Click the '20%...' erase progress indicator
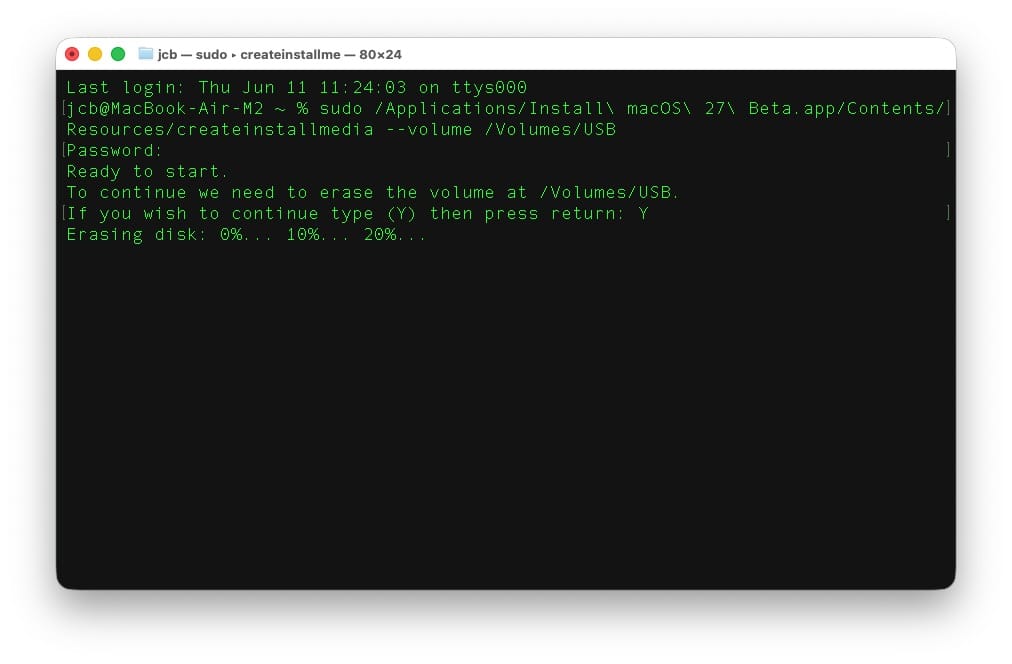 (x=395, y=235)
